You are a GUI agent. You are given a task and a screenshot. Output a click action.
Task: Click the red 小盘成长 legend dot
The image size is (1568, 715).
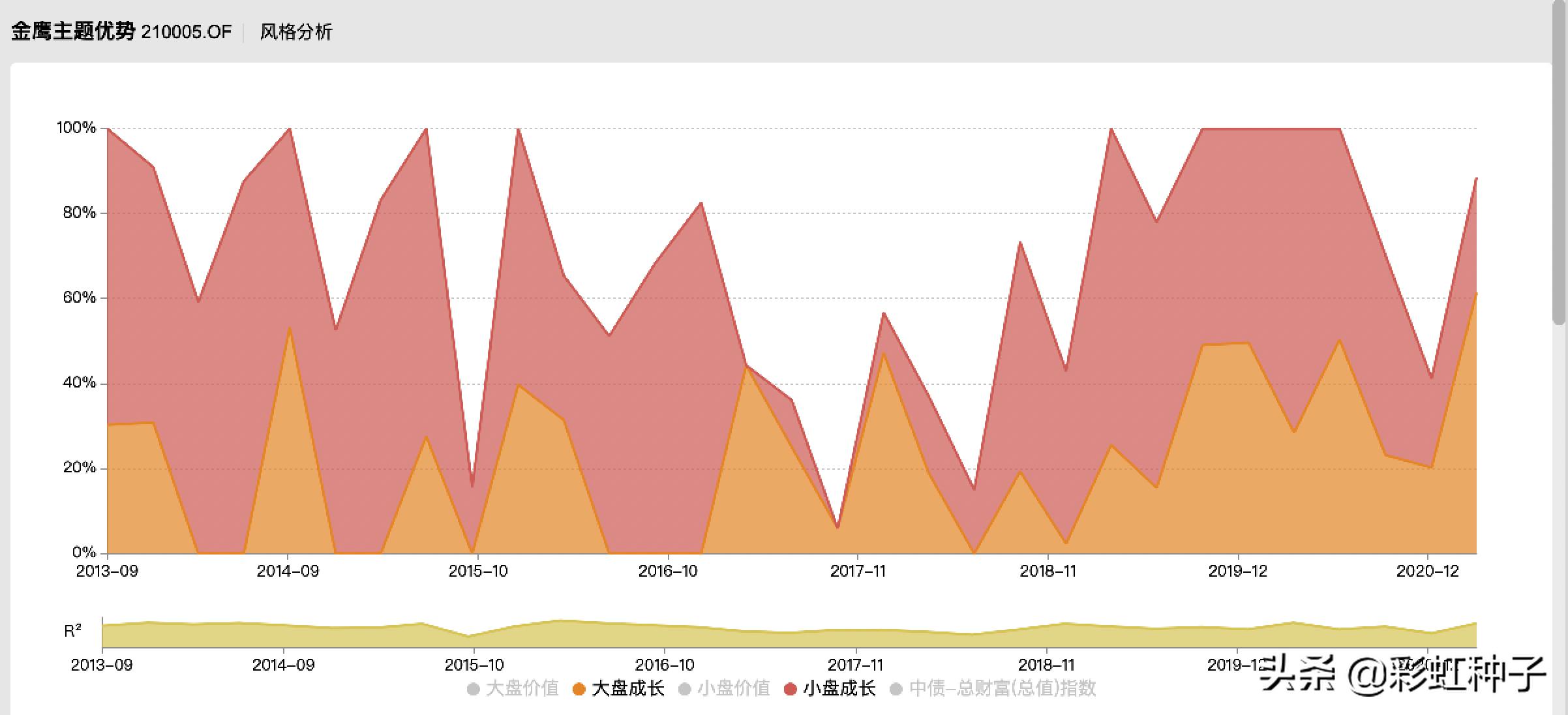pos(791,689)
